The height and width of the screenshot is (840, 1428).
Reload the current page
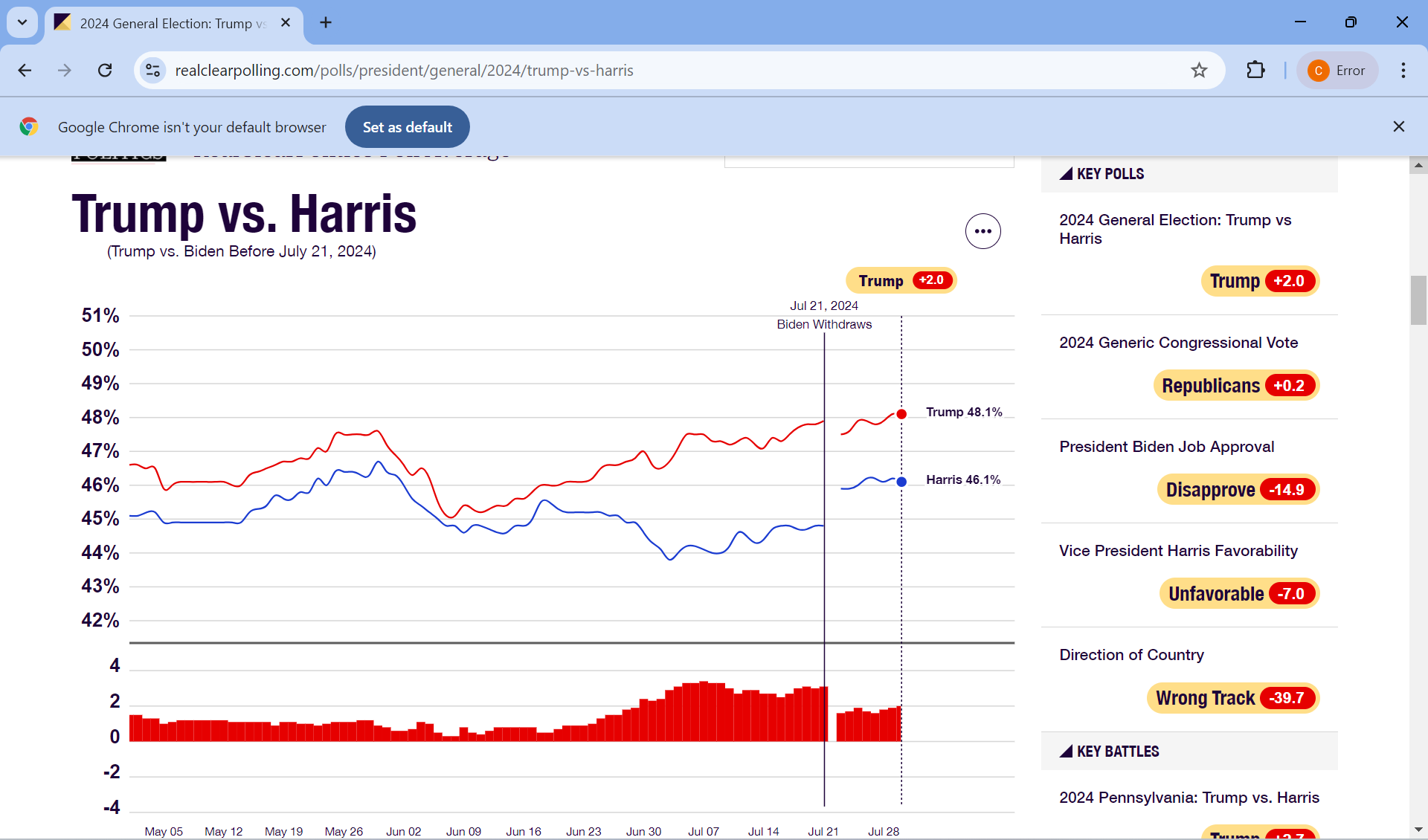(x=105, y=71)
